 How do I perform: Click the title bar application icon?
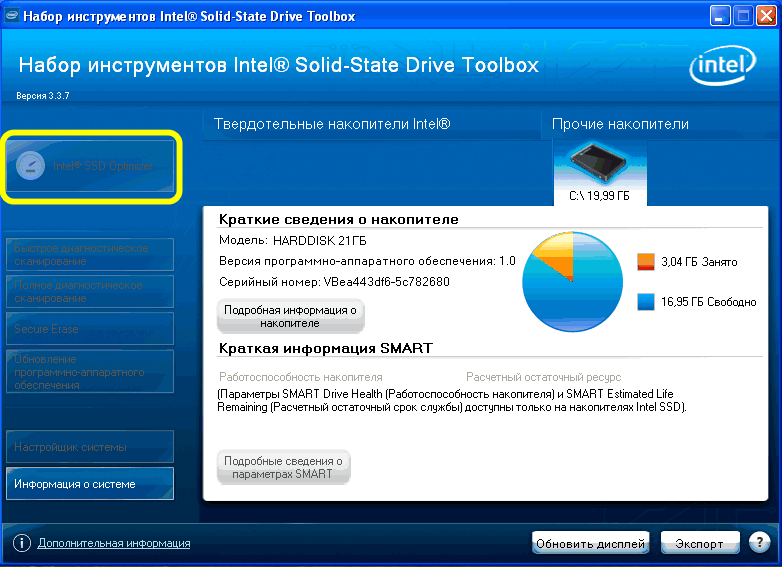pyautogui.click(x=11, y=16)
